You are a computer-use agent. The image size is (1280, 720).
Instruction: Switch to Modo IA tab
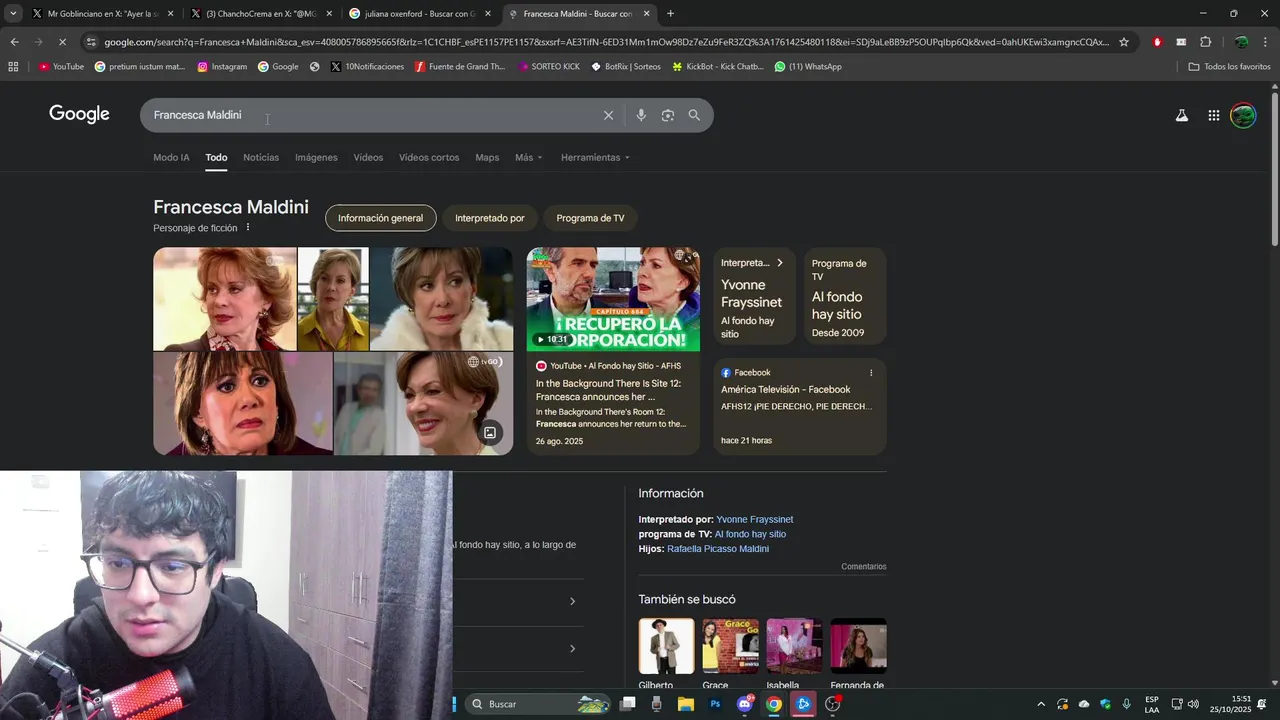(171, 158)
